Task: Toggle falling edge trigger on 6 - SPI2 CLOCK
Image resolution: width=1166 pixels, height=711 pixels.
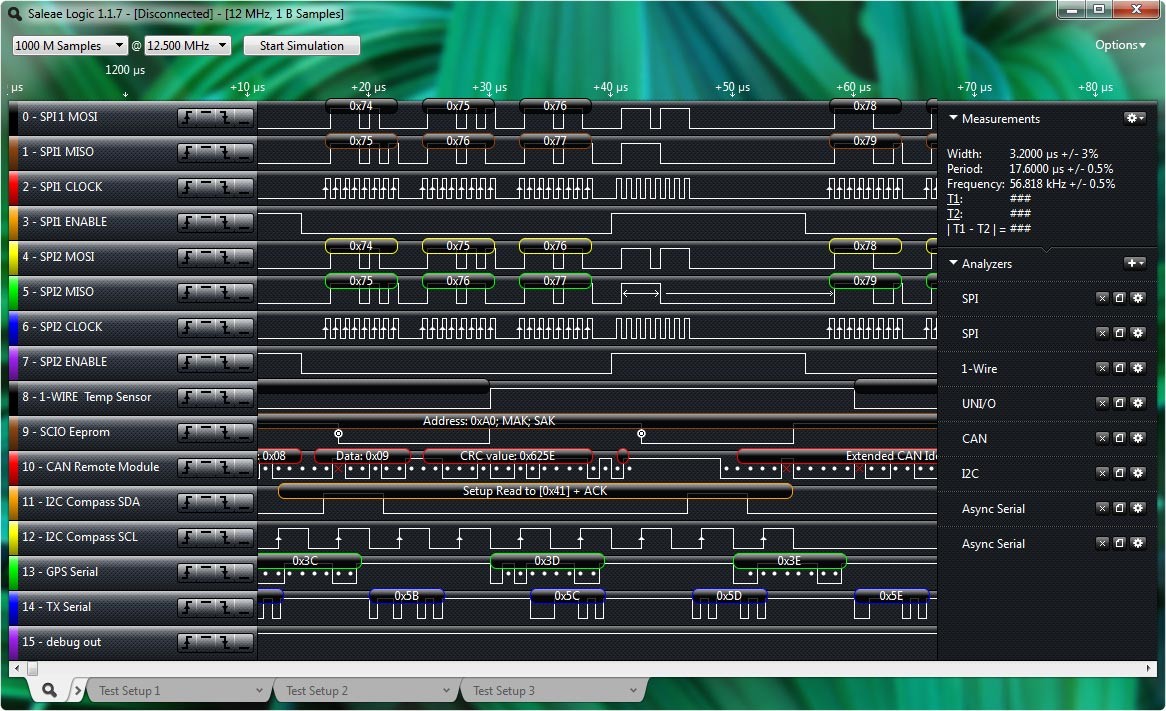Action: tap(225, 326)
